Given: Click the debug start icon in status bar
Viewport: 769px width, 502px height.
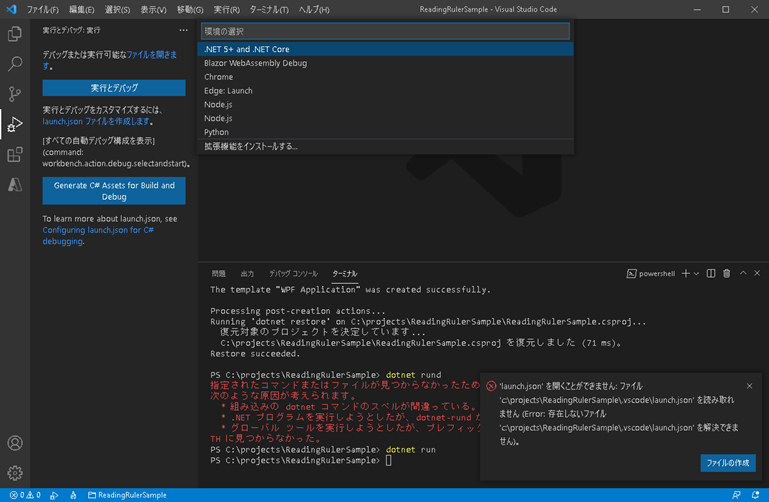Looking at the screenshot, I should click(x=54, y=495).
